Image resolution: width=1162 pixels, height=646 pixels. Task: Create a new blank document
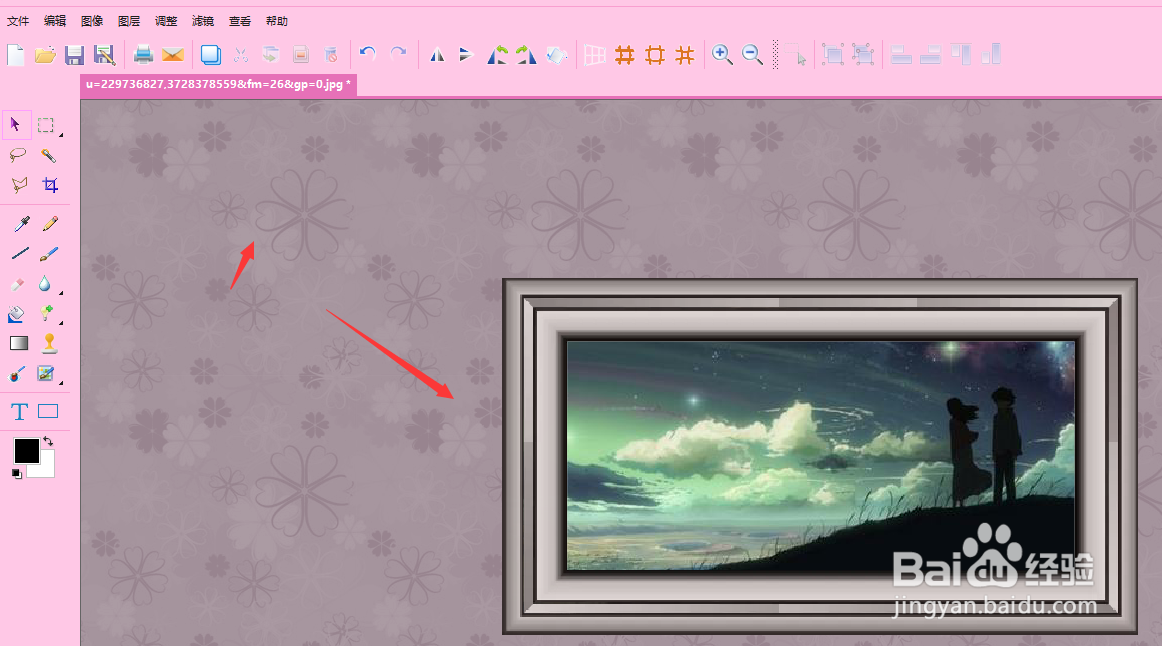click(x=16, y=55)
